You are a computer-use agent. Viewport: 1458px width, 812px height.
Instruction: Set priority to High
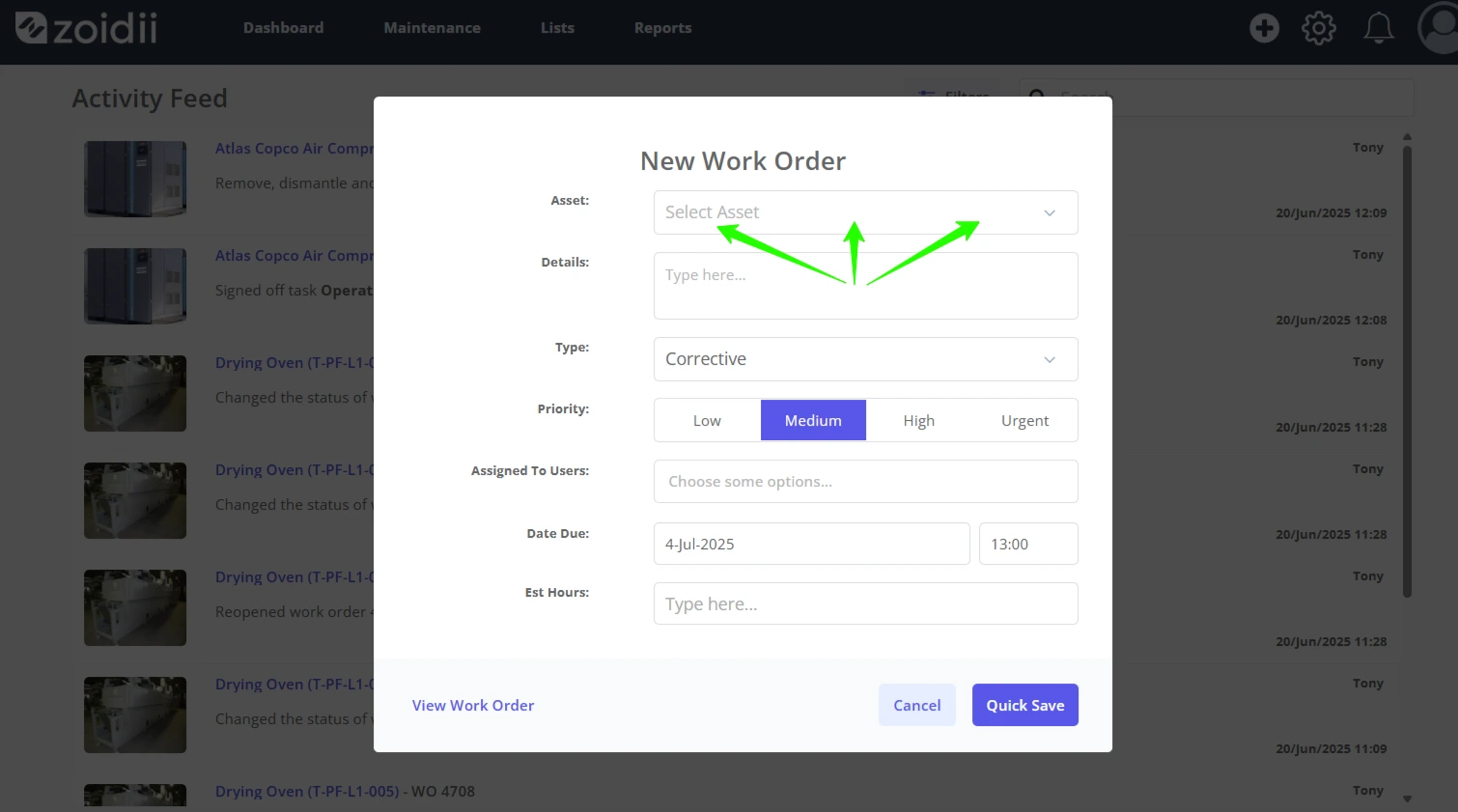918,420
